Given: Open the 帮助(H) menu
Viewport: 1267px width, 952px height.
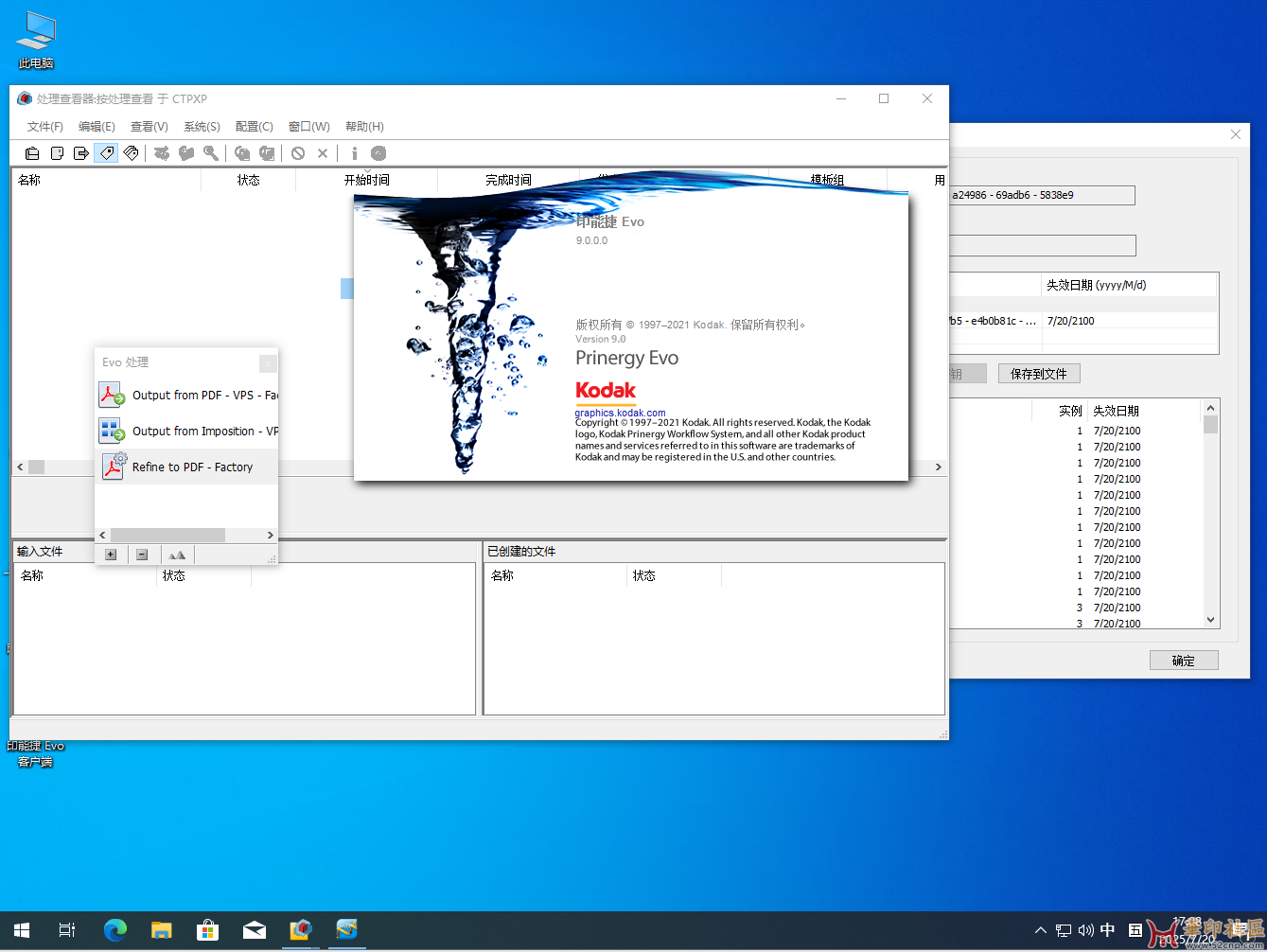Looking at the screenshot, I should tap(364, 127).
